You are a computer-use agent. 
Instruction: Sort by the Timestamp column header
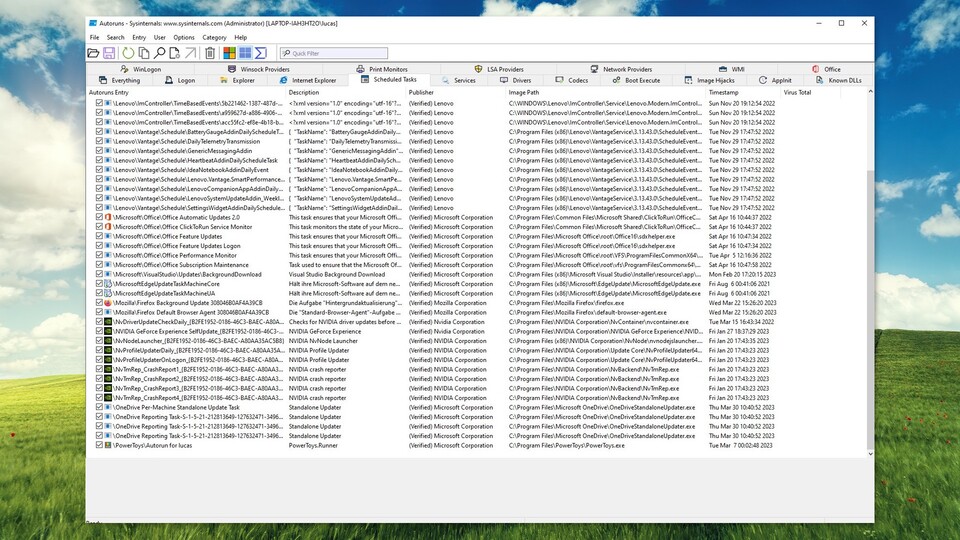coord(724,92)
